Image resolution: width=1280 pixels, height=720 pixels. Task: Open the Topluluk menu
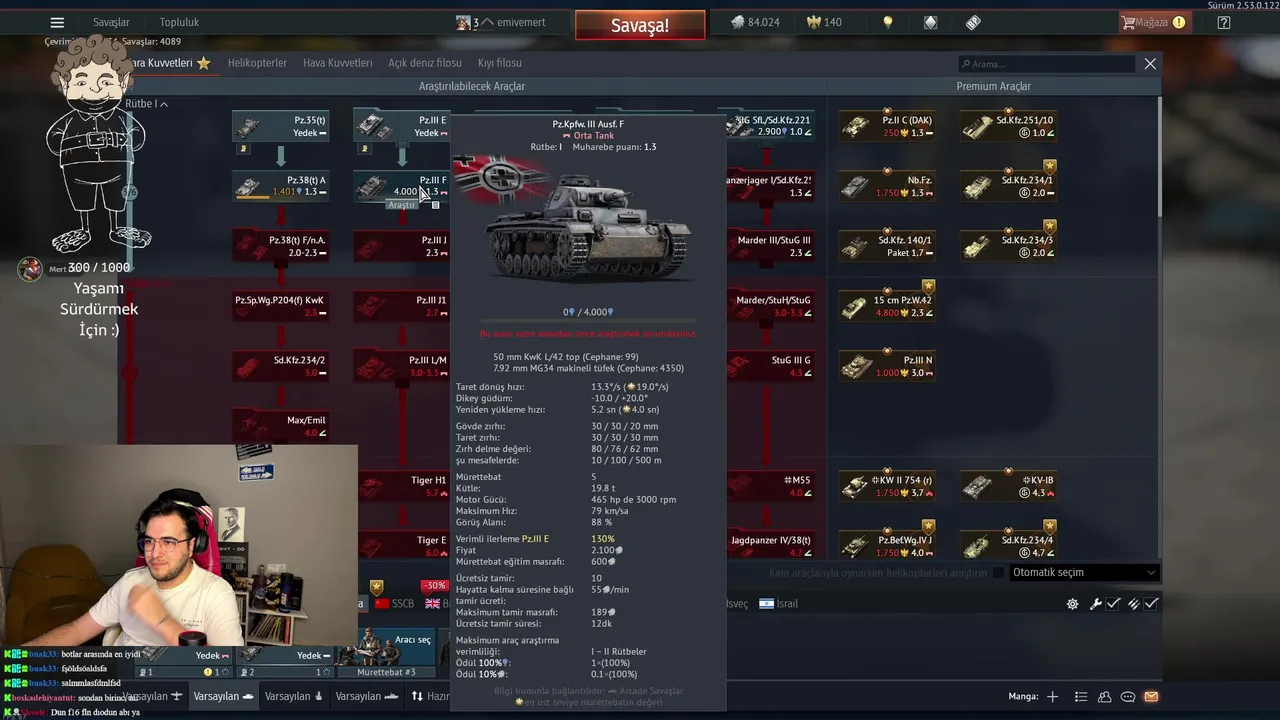coord(179,22)
